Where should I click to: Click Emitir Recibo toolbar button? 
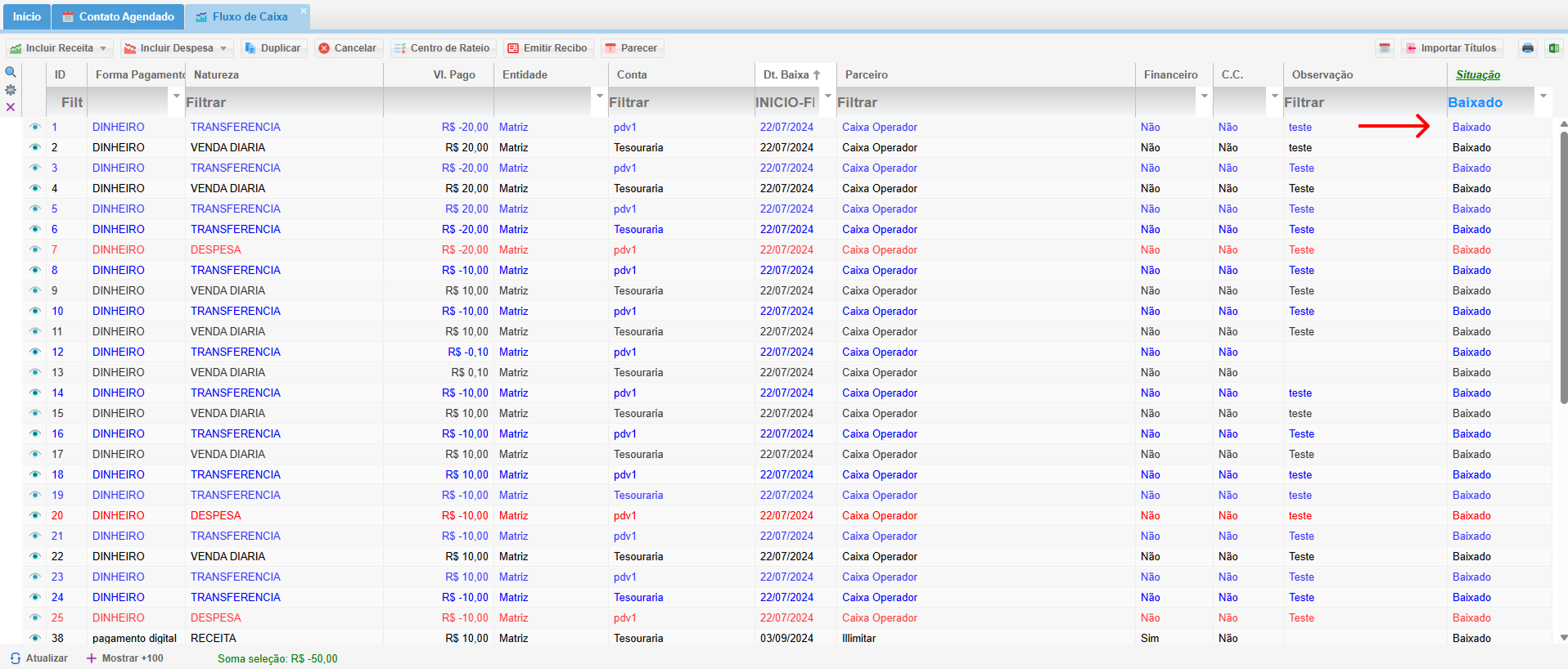pyautogui.click(x=547, y=48)
